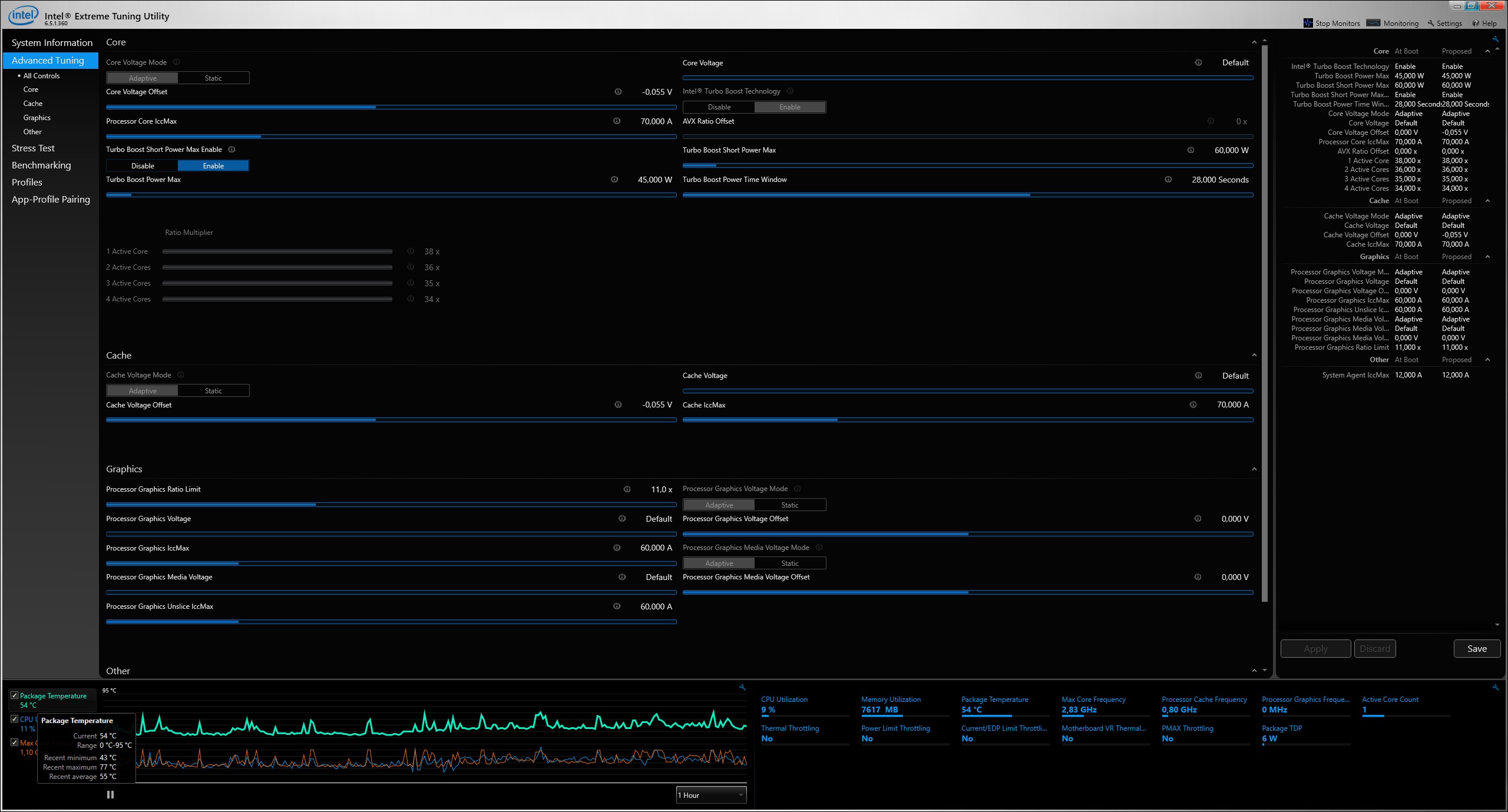Open App-Profile Pairing

pyautogui.click(x=51, y=200)
